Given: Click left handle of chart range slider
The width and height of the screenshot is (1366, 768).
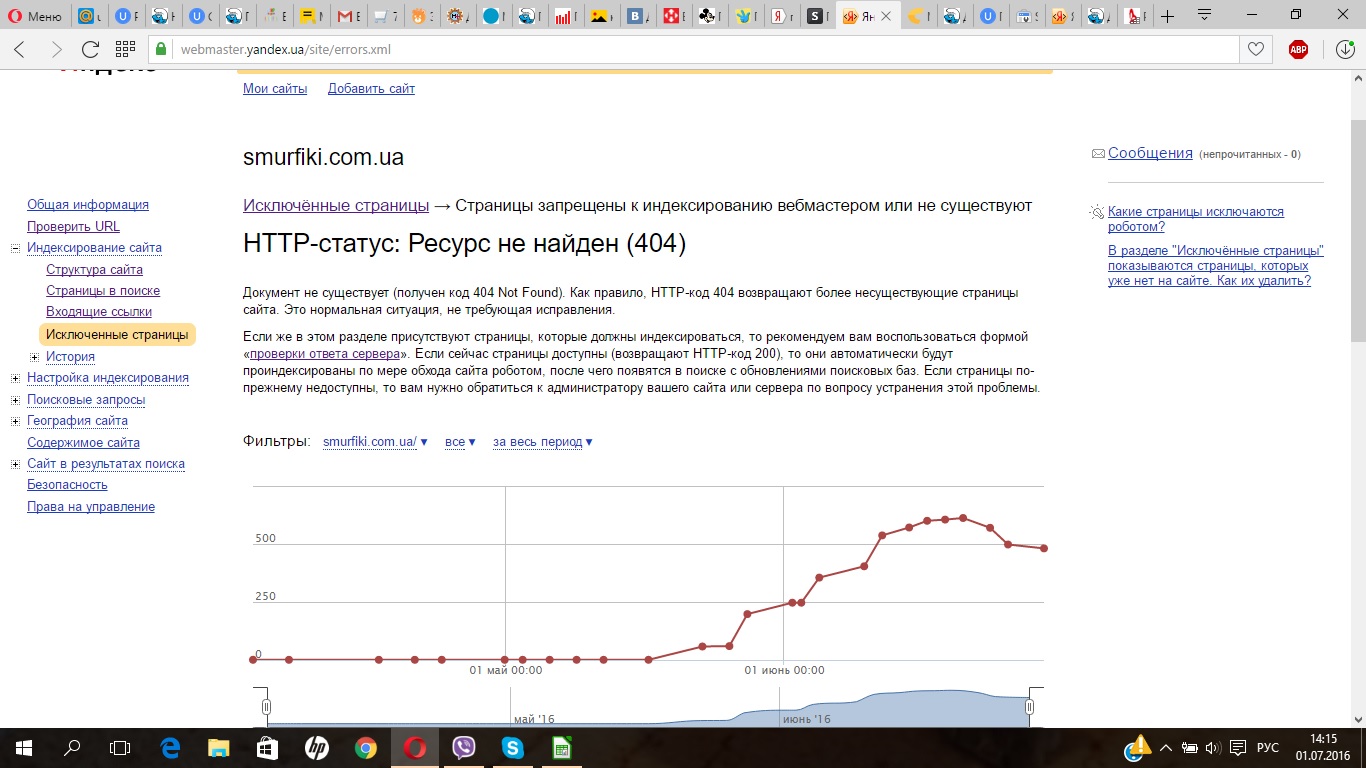Looking at the screenshot, I should [266, 707].
